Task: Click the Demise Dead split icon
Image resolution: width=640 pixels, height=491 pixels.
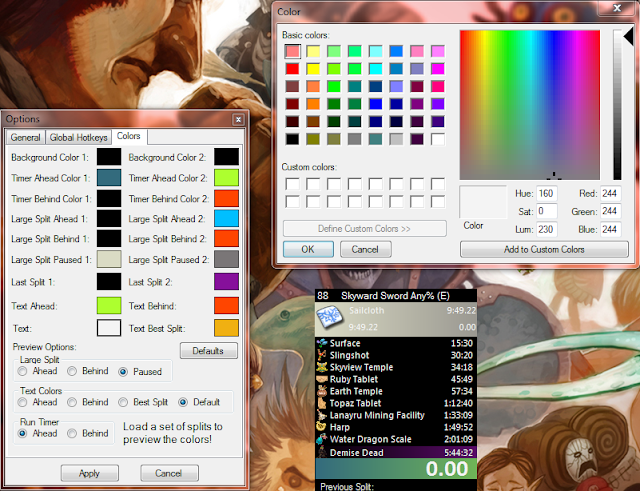Action: coord(322,452)
